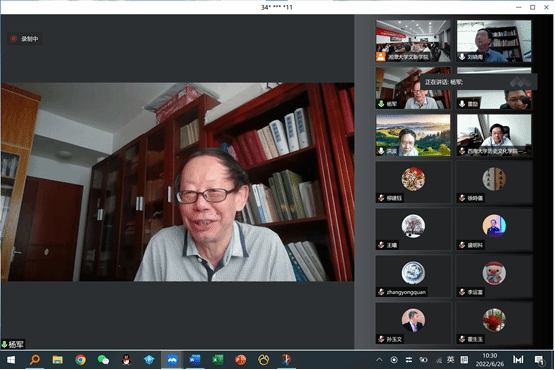
Task: Open Word from the taskbar
Action: pyautogui.click(x=195, y=360)
